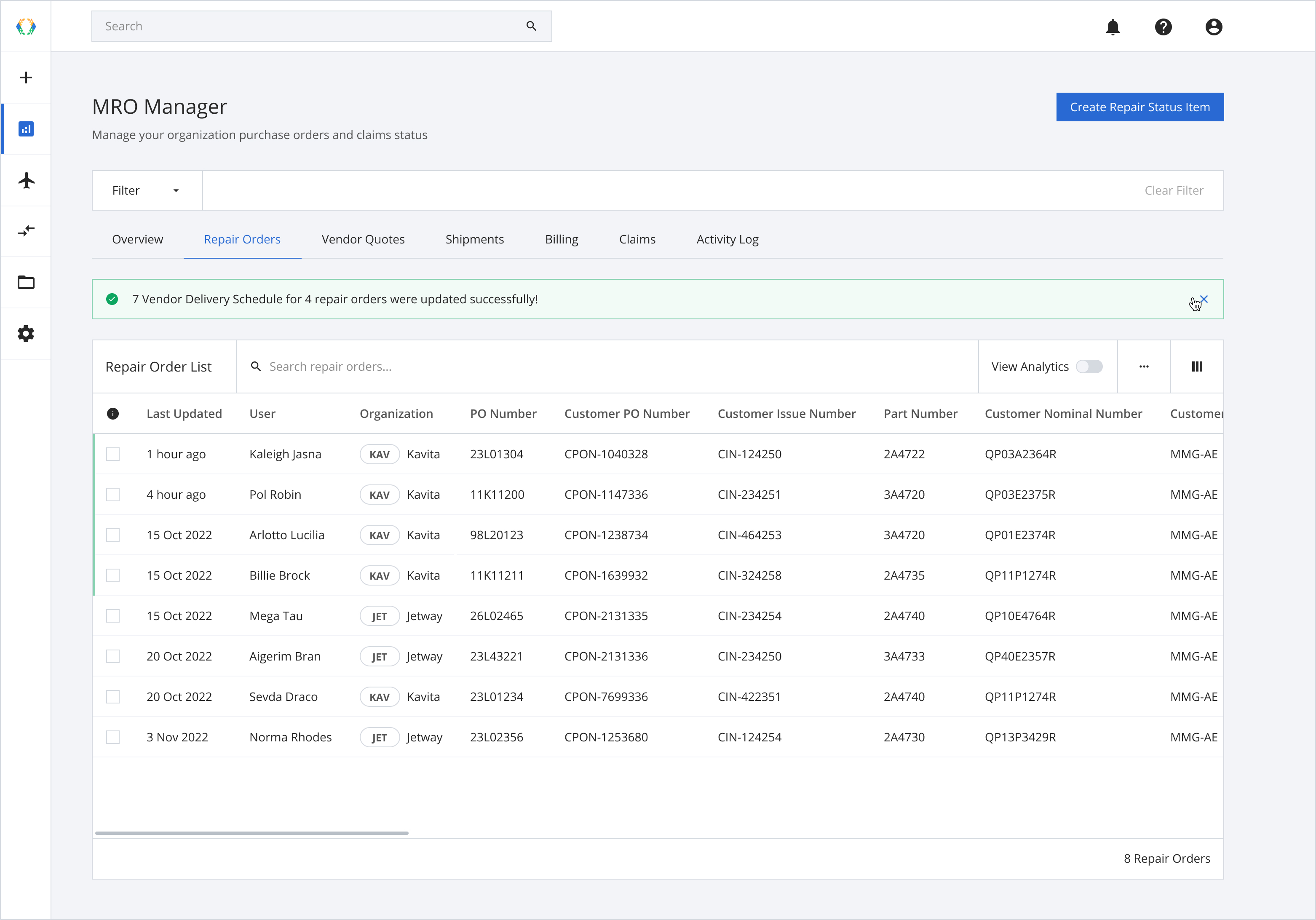The height and width of the screenshot is (920, 1316).
Task: Select the checkbox for Billie Brock row
Action: [x=113, y=575]
